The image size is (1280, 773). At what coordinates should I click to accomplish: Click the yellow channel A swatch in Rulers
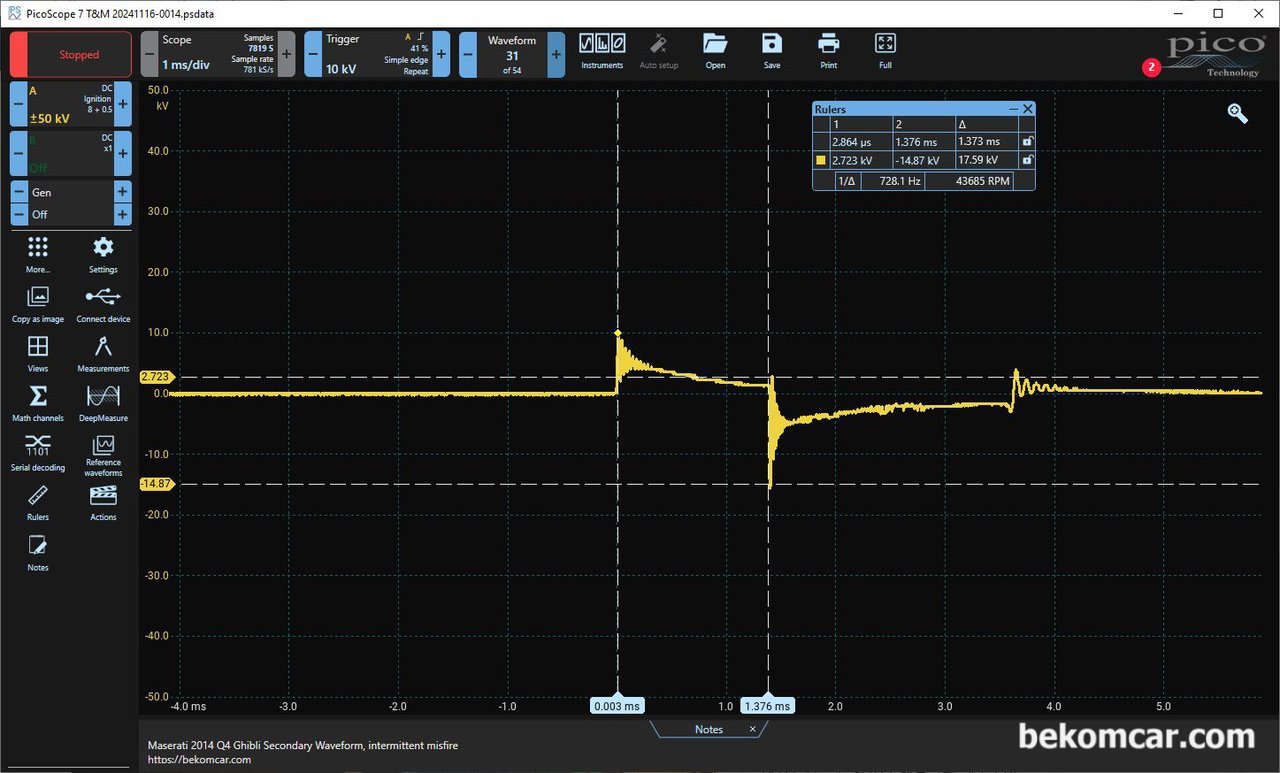821,160
